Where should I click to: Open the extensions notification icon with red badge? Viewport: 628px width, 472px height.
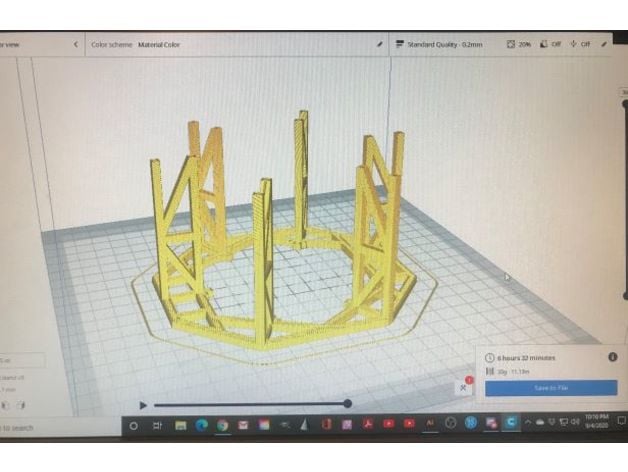pyautogui.click(x=465, y=386)
